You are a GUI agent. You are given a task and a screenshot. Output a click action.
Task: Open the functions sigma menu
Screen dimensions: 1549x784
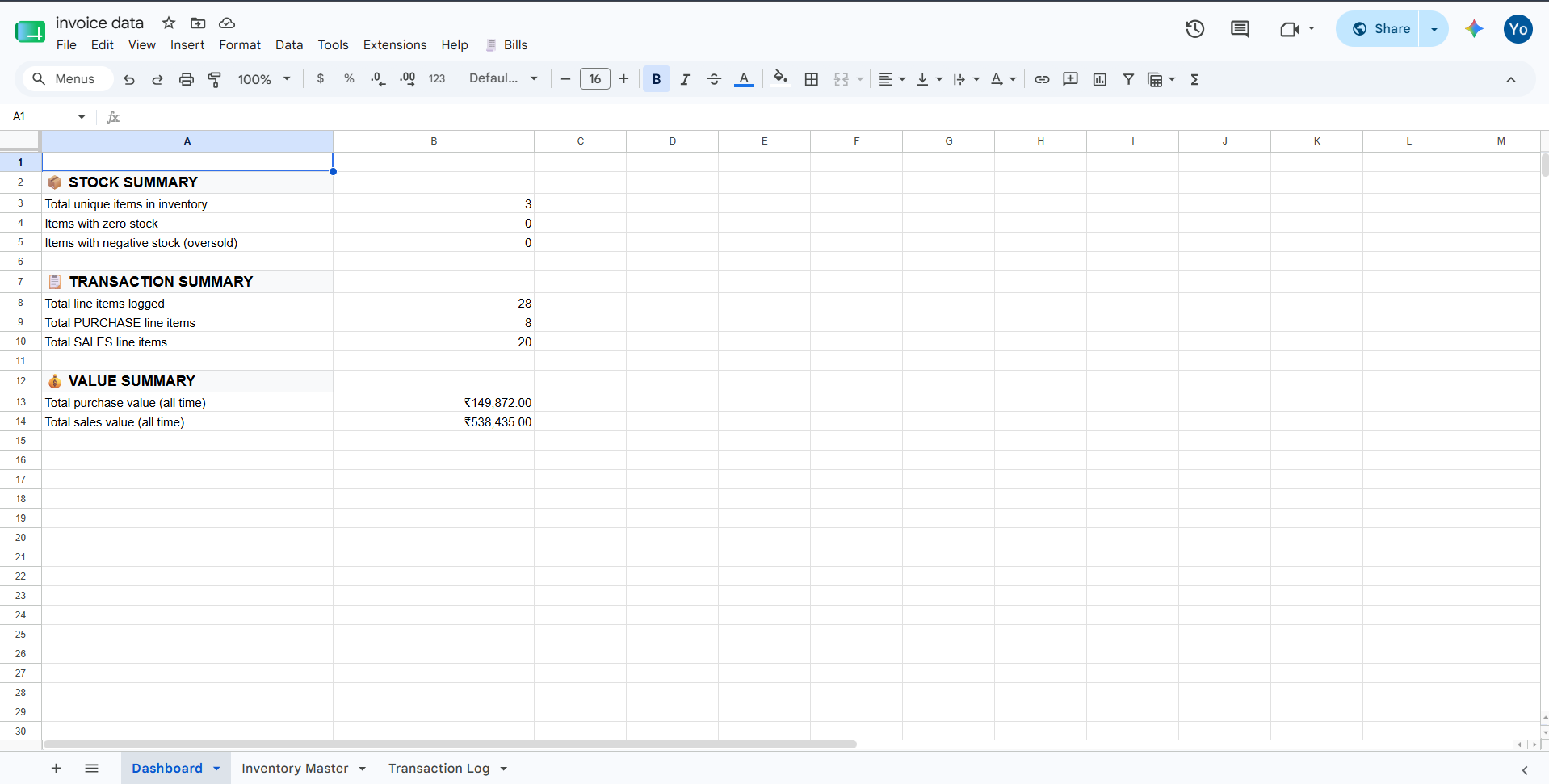pos(1194,79)
